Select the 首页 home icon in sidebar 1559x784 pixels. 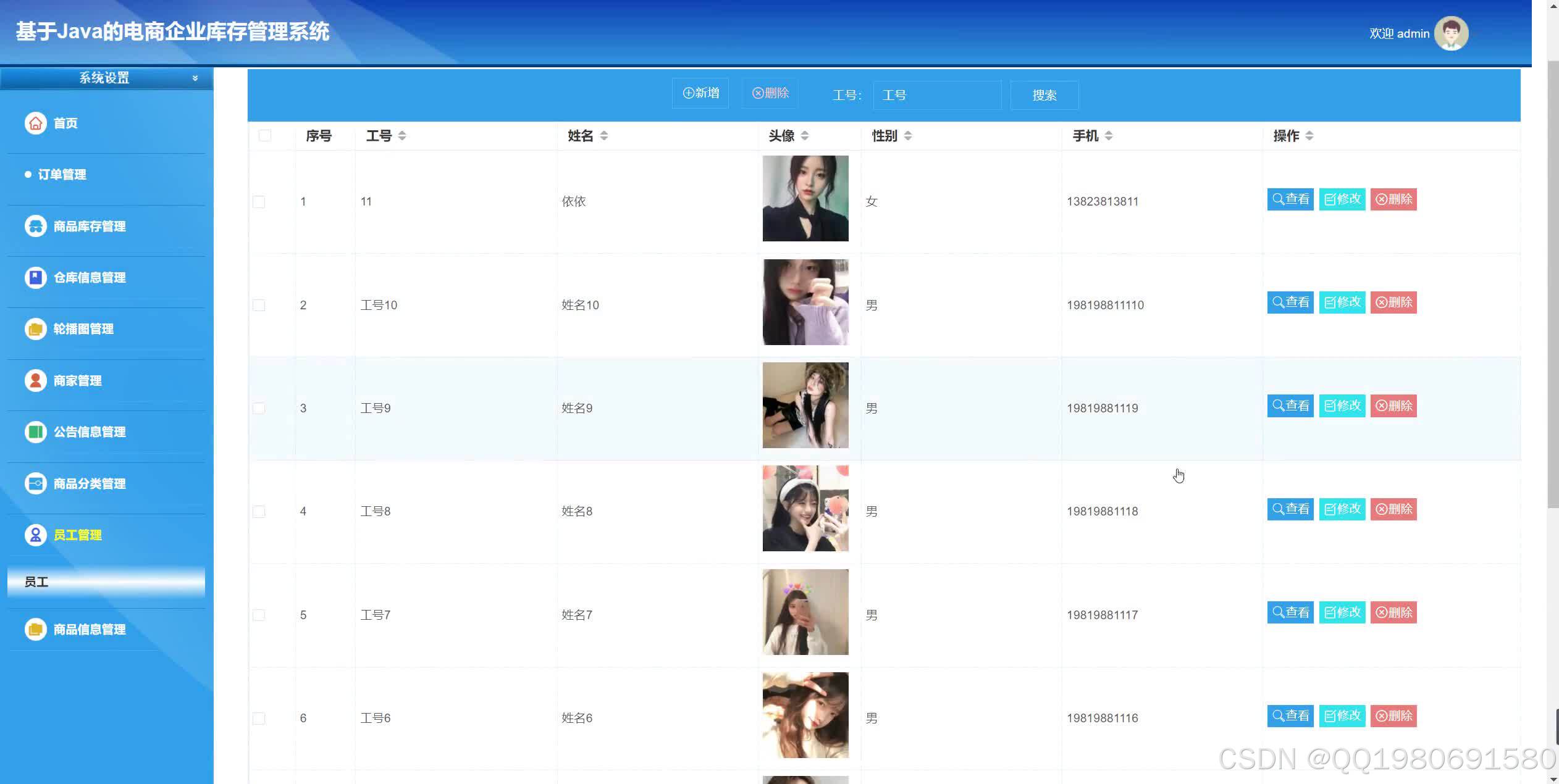pyautogui.click(x=35, y=123)
